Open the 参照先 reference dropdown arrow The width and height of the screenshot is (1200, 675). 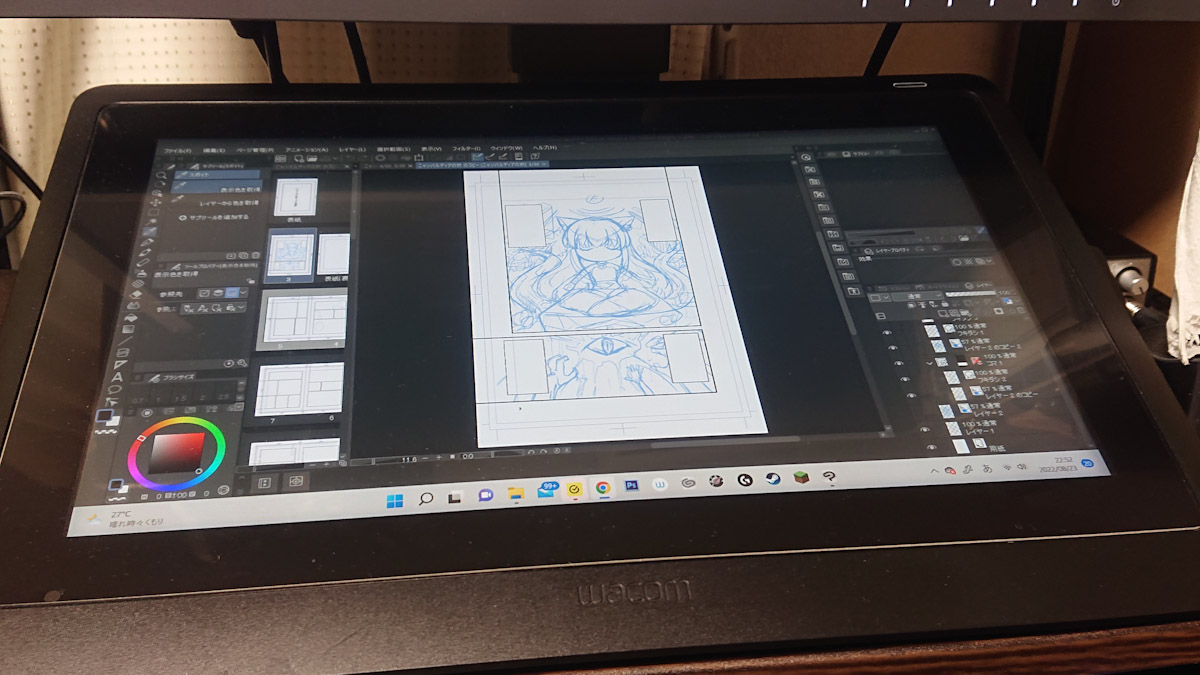tap(244, 293)
